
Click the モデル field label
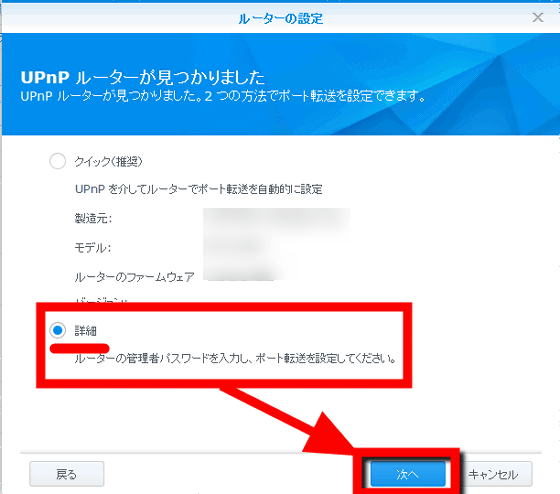[93, 247]
